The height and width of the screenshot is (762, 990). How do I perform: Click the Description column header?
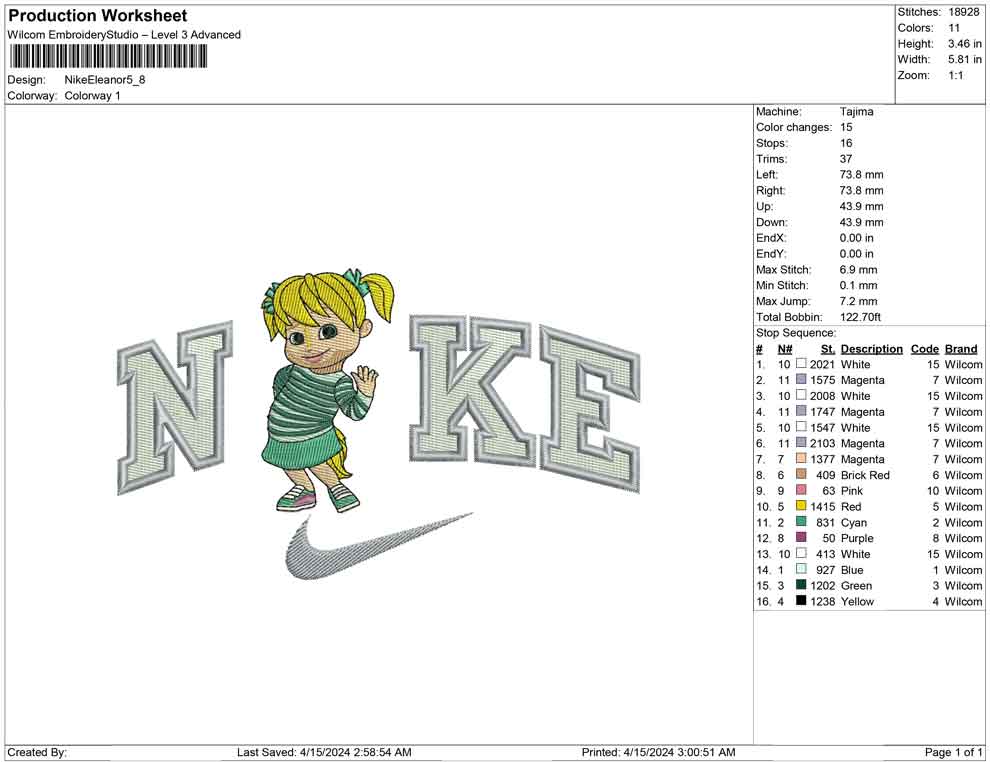tap(871, 349)
